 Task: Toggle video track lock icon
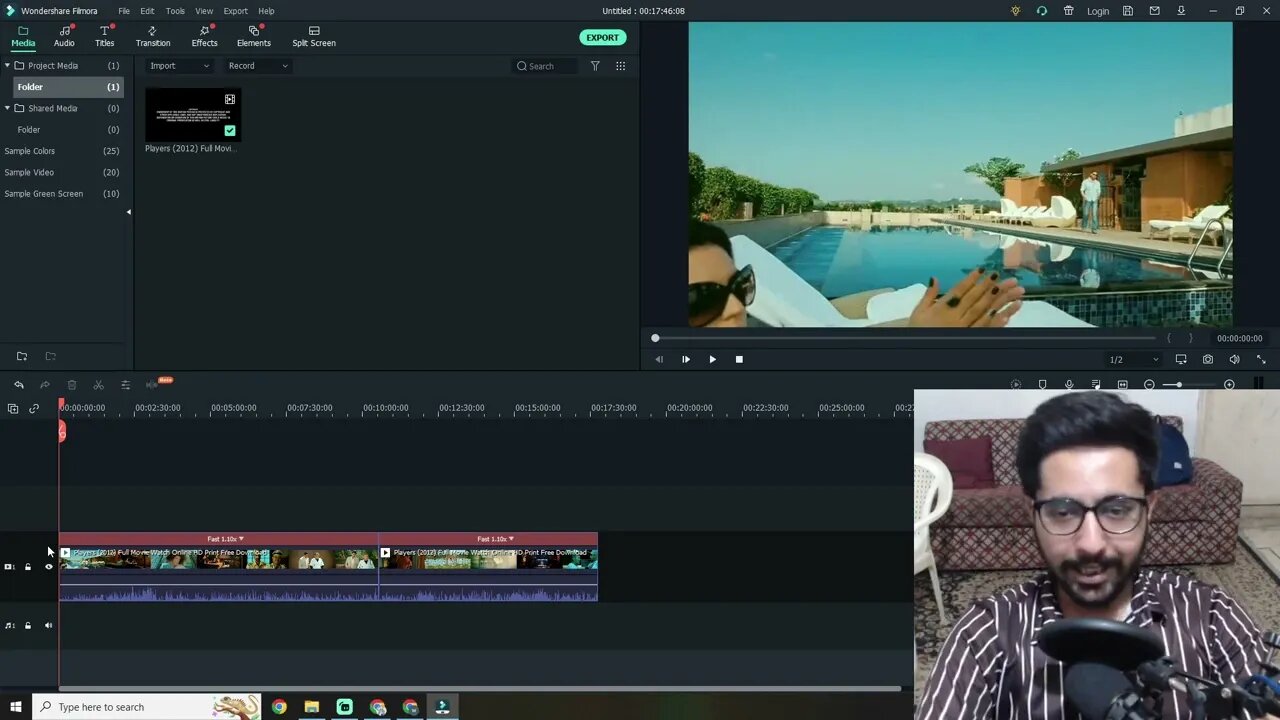pyautogui.click(x=28, y=567)
